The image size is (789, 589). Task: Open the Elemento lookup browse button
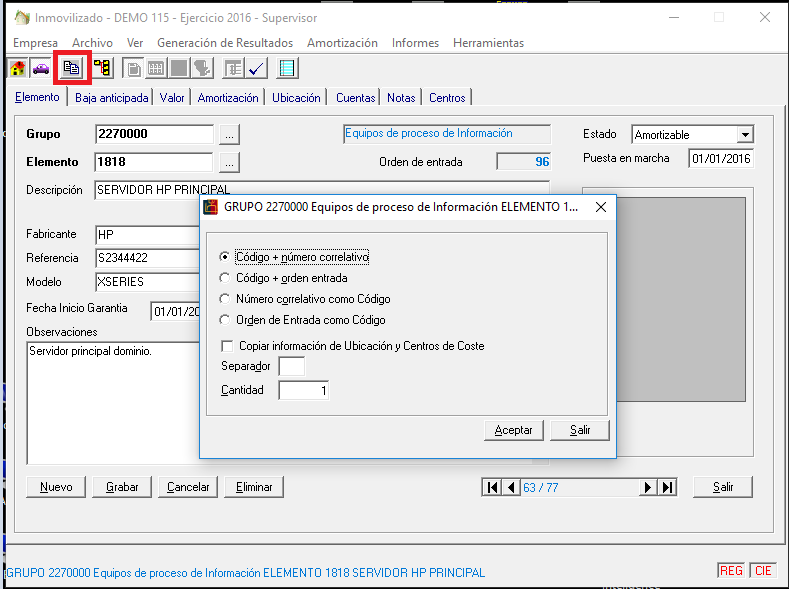pyautogui.click(x=230, y=162)
